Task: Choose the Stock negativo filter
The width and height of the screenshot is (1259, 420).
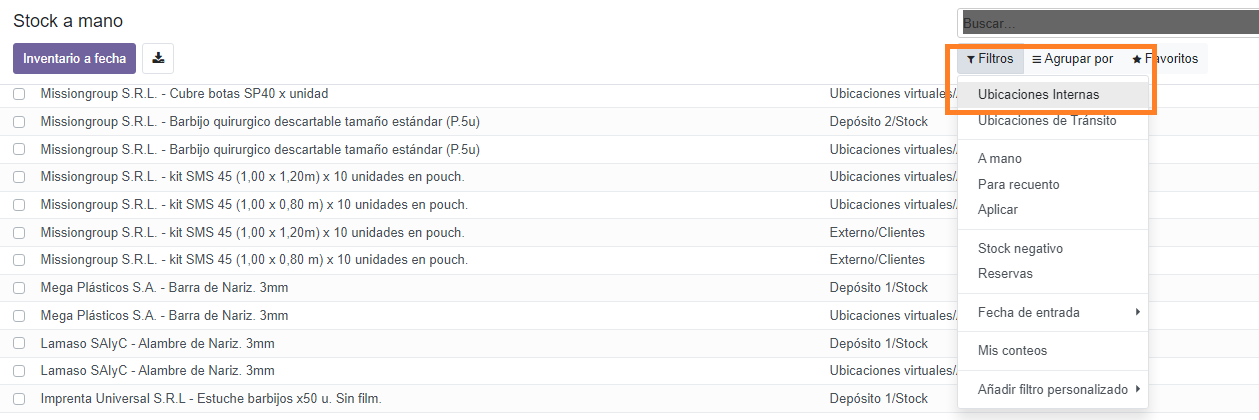Action: click(x=1020, y=249)
